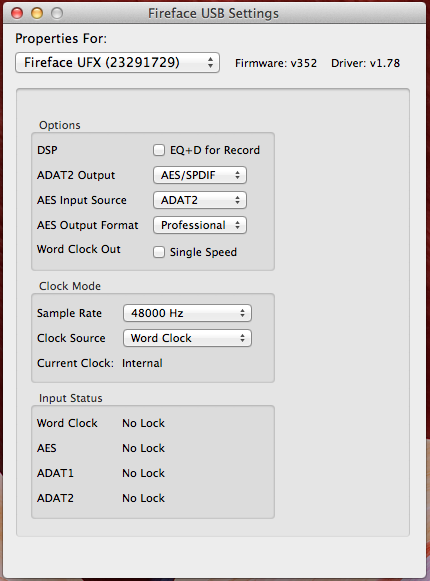Close the Fireface USB Settings window
This screenshot has height=581, width=430.
click(17, 13)
